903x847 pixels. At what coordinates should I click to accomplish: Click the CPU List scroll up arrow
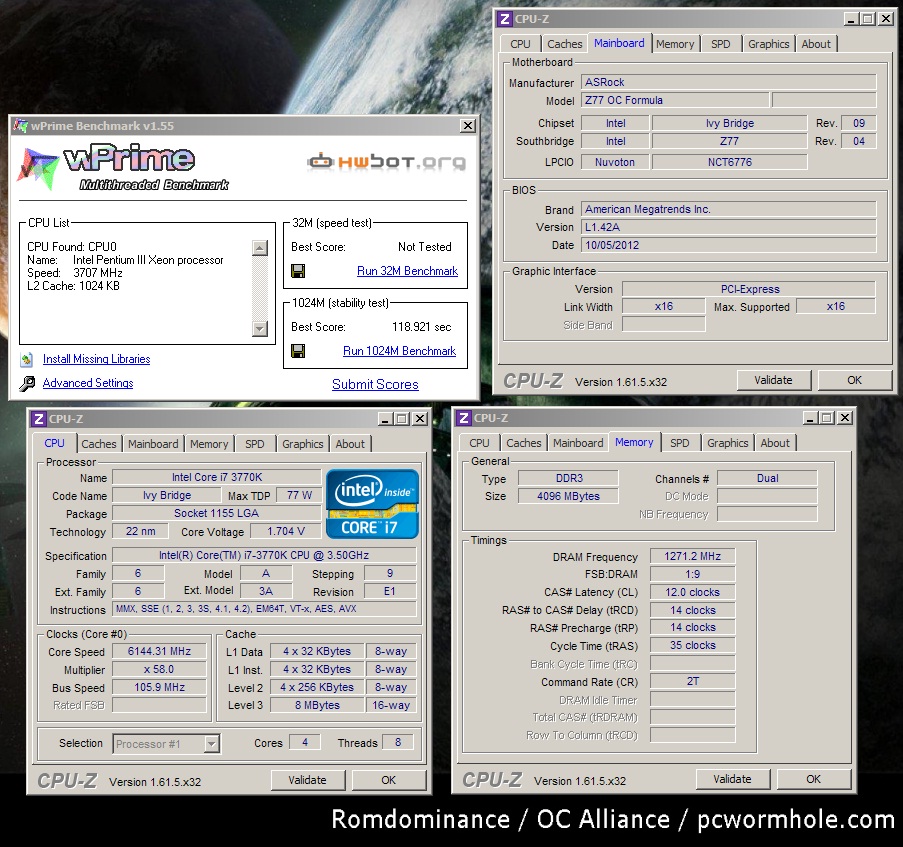point(260,248)
